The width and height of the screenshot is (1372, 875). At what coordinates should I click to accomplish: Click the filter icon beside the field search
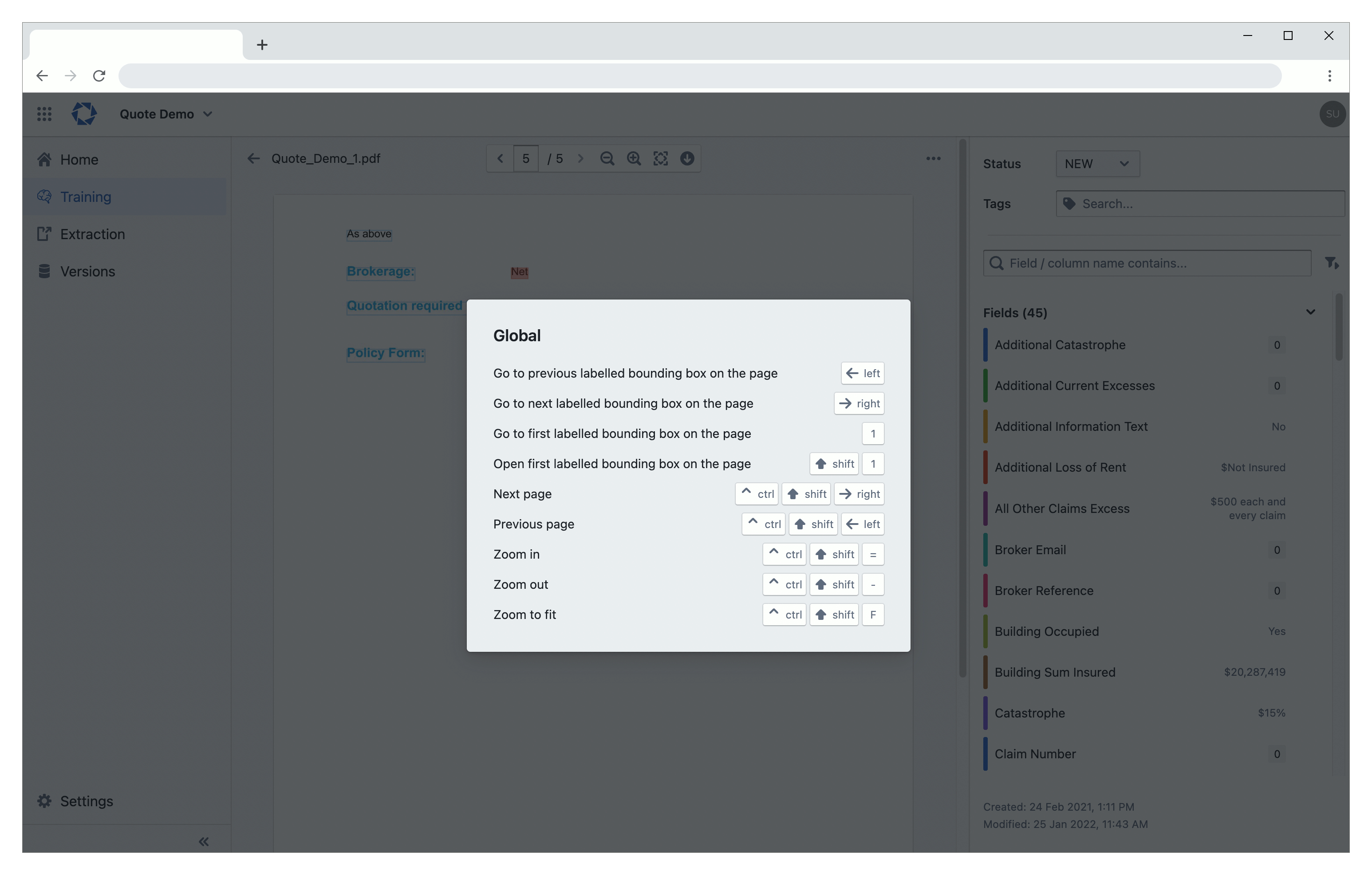click(x=1332, y=263)
